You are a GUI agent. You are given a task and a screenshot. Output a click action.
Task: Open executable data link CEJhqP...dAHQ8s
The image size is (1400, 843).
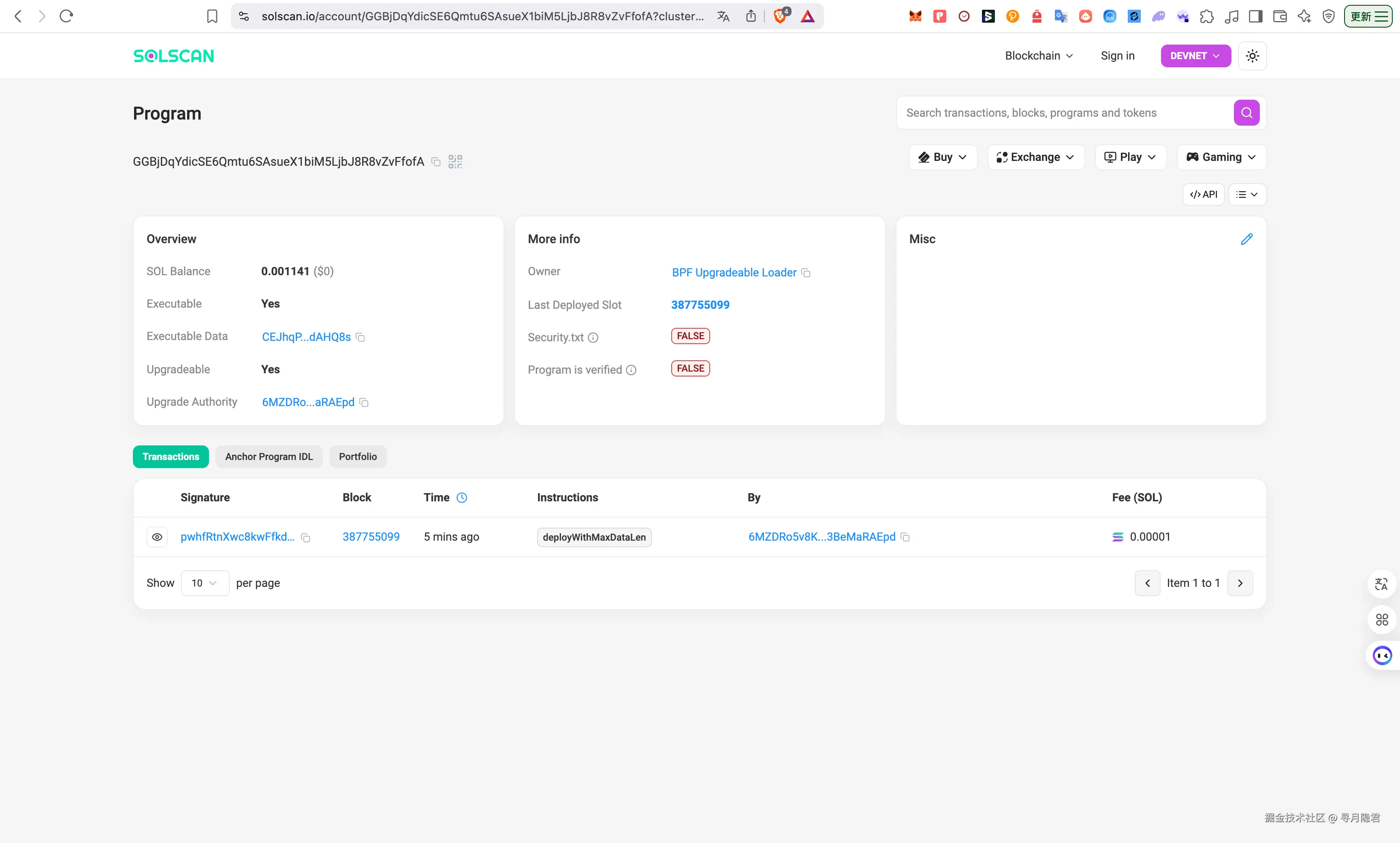(x=306, y=337)
